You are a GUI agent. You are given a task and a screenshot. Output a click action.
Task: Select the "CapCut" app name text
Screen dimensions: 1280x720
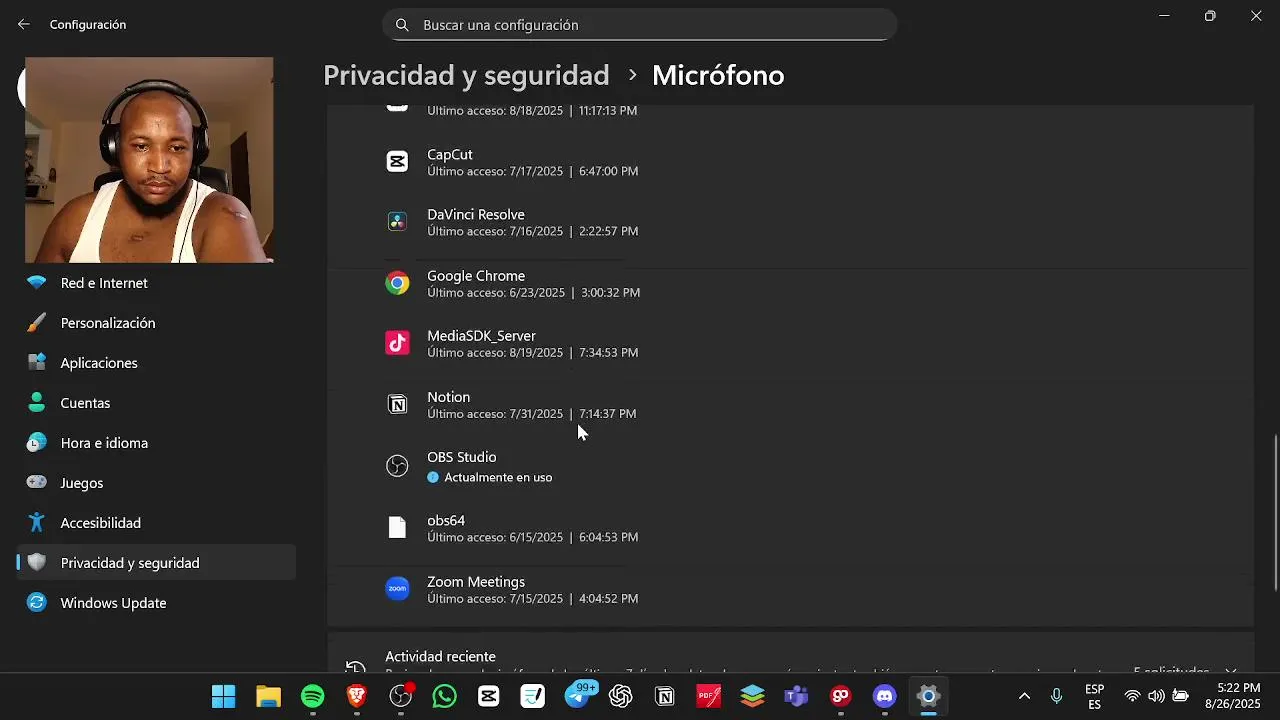coord(450,154)
